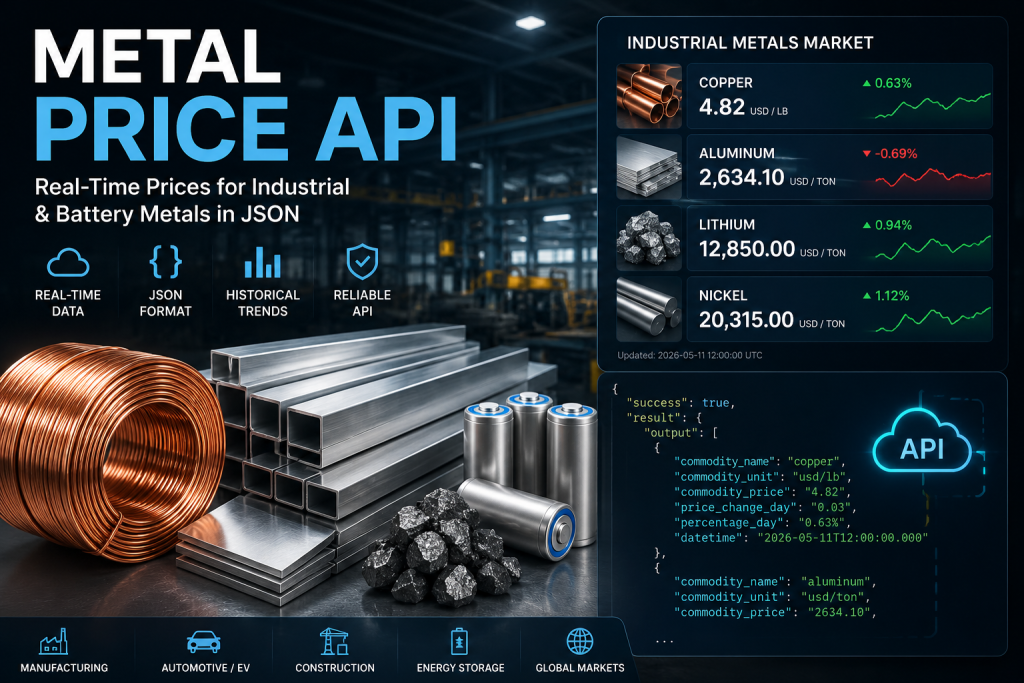
Task: Click the lithium price 12,850.00
Action: [x=746, y=248]
